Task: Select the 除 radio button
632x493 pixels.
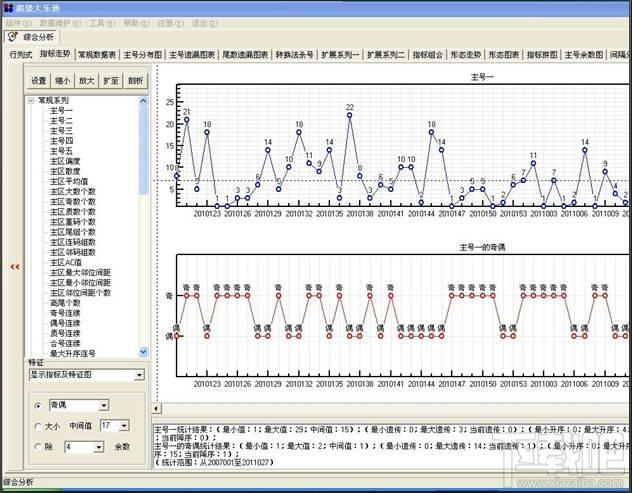Action: [x=38, y=447]
